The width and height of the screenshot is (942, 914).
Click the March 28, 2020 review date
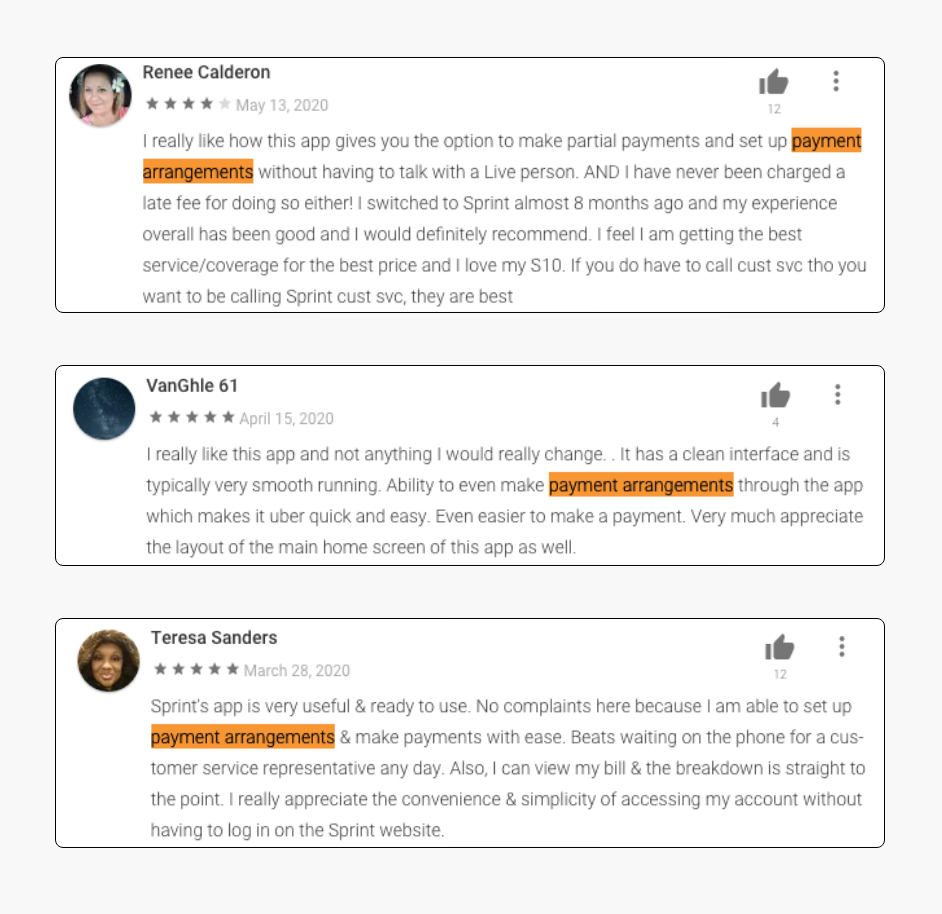point(297,671)
